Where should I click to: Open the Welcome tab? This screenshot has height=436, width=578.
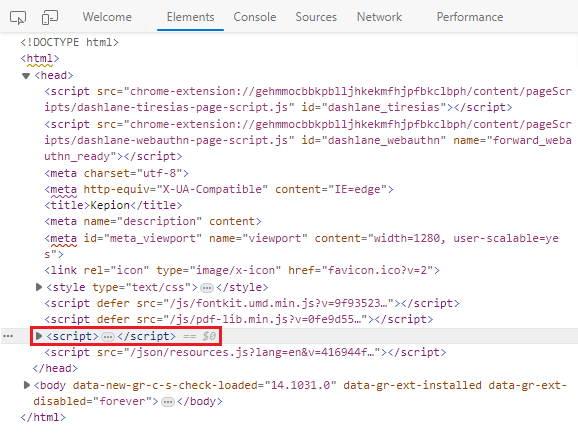[x=107, y=17]
